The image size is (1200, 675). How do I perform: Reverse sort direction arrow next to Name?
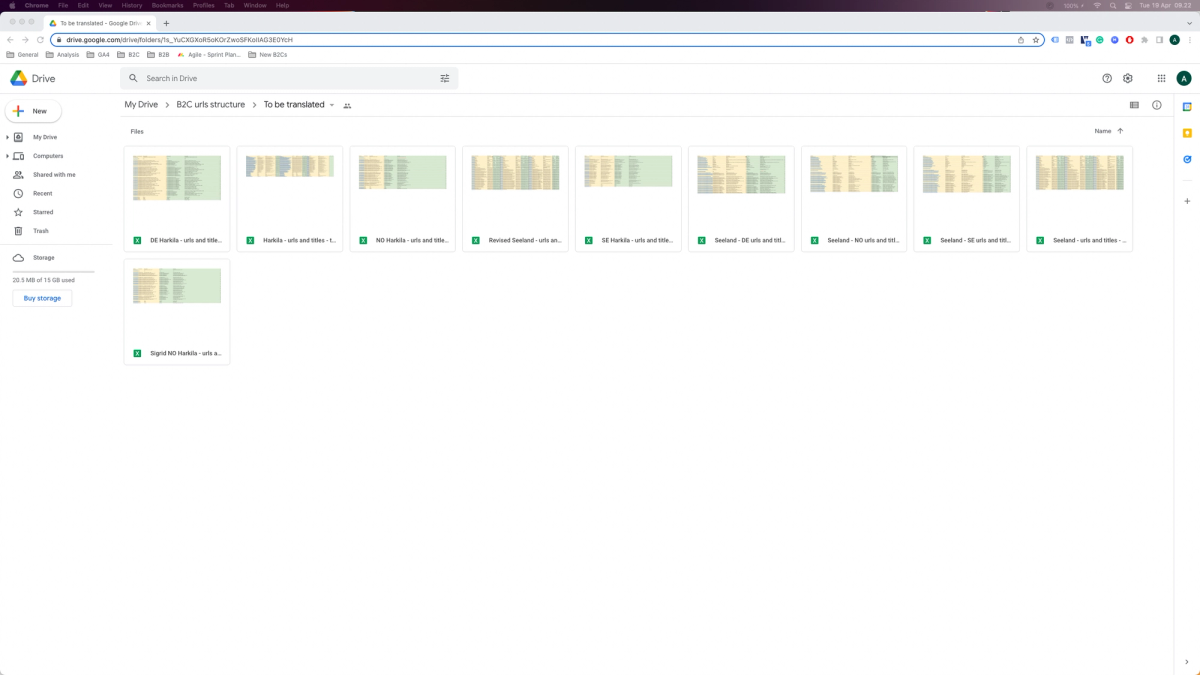1120,131
